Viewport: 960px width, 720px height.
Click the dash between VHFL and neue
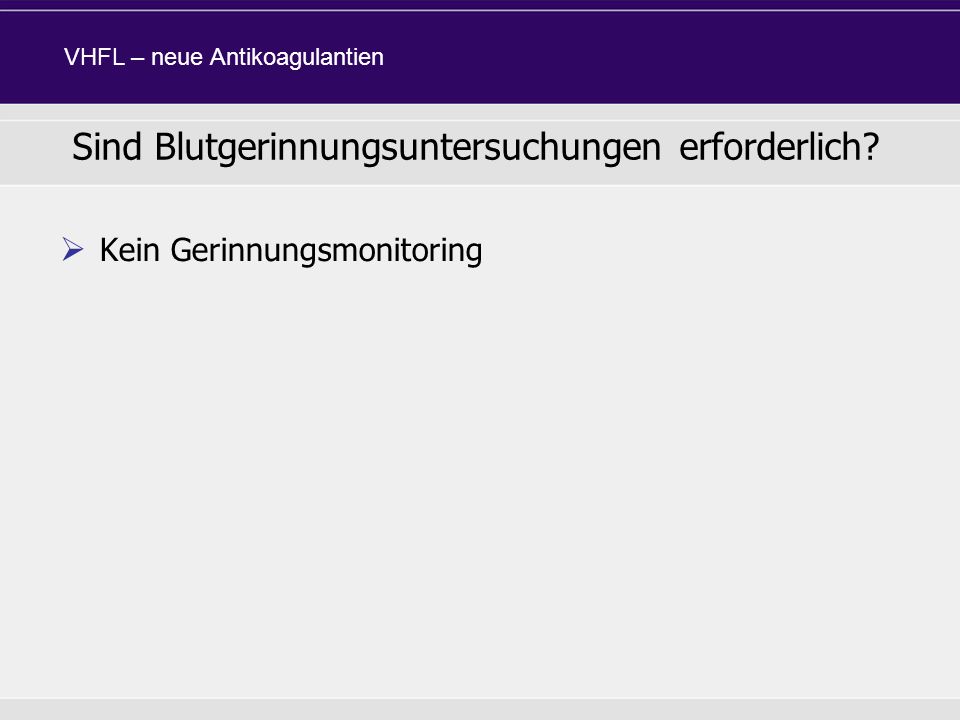tap(137, 59)
